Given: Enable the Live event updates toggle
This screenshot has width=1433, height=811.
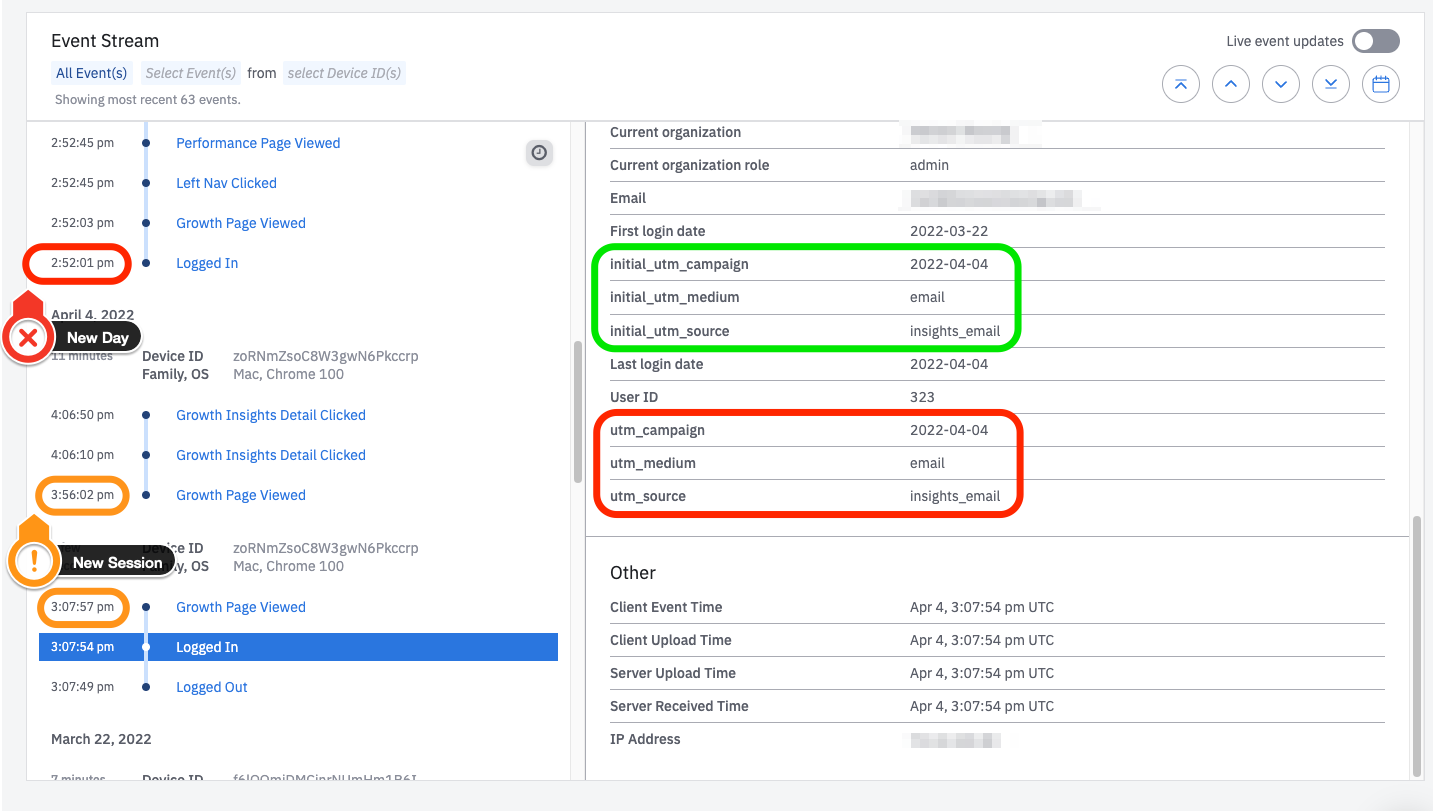Looking at the screenshot, I should (1375, 41).
